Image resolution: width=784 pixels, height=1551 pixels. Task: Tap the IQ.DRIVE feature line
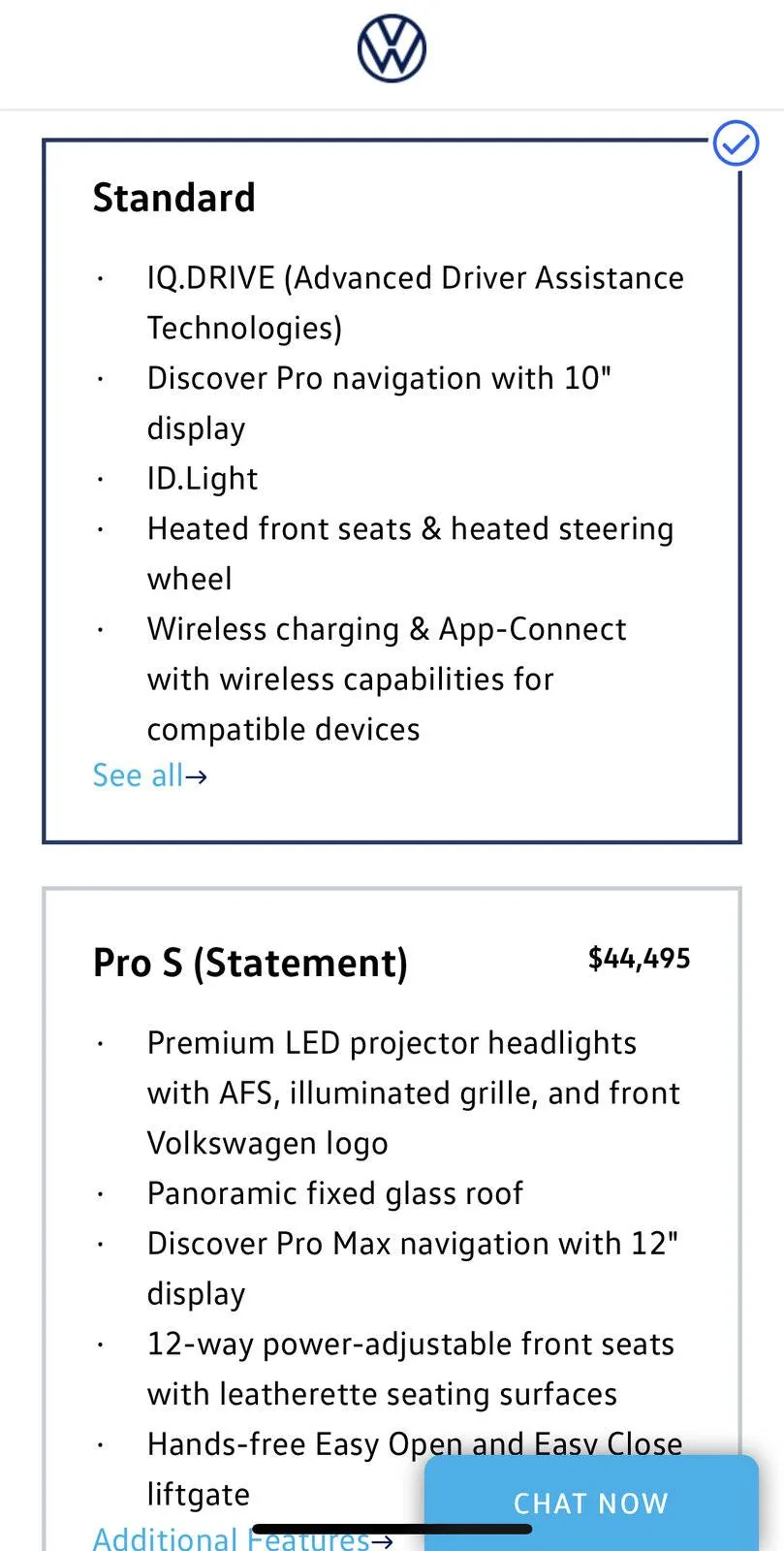[x=416, y=302]
